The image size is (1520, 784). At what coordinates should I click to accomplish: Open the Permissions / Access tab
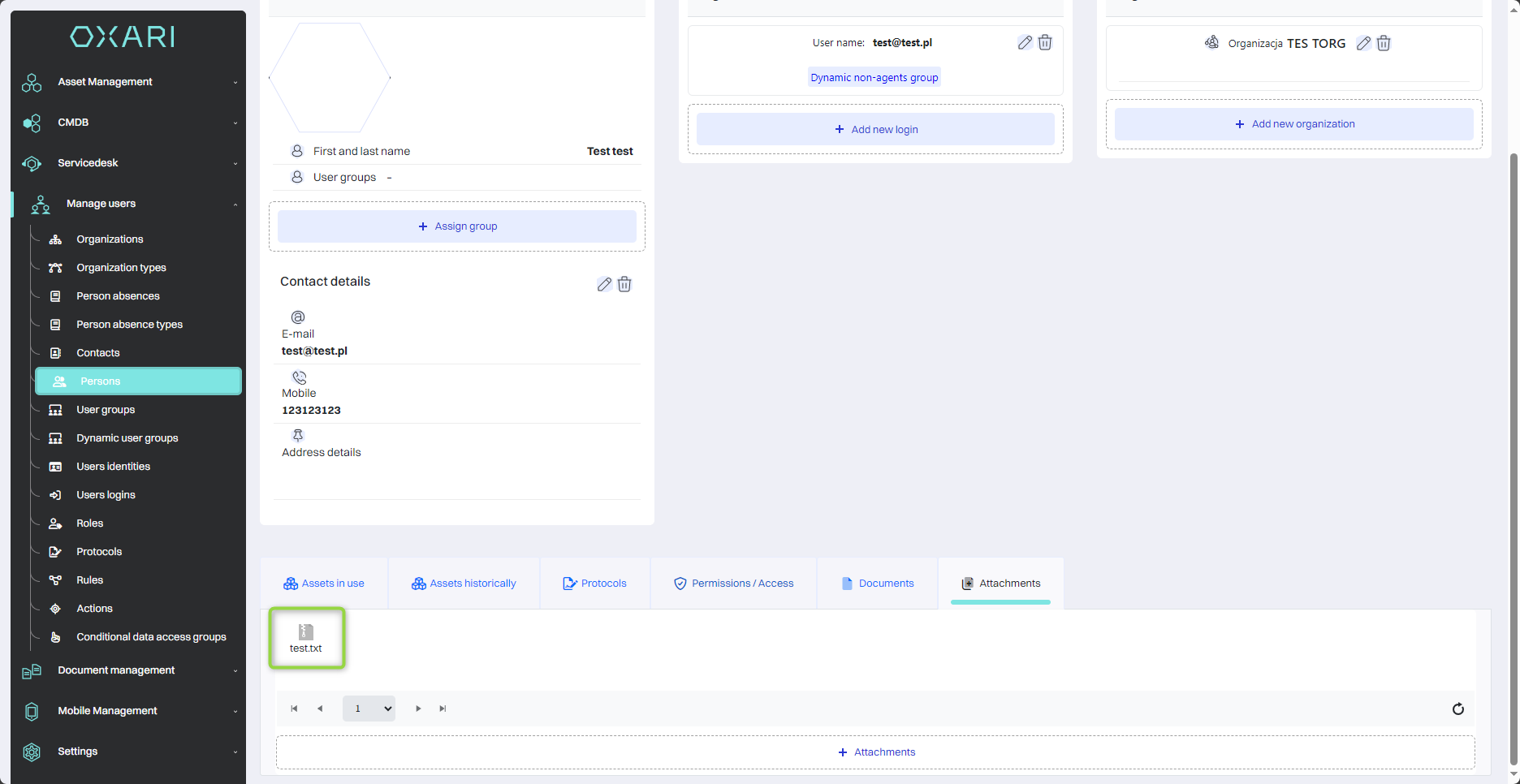733,584
